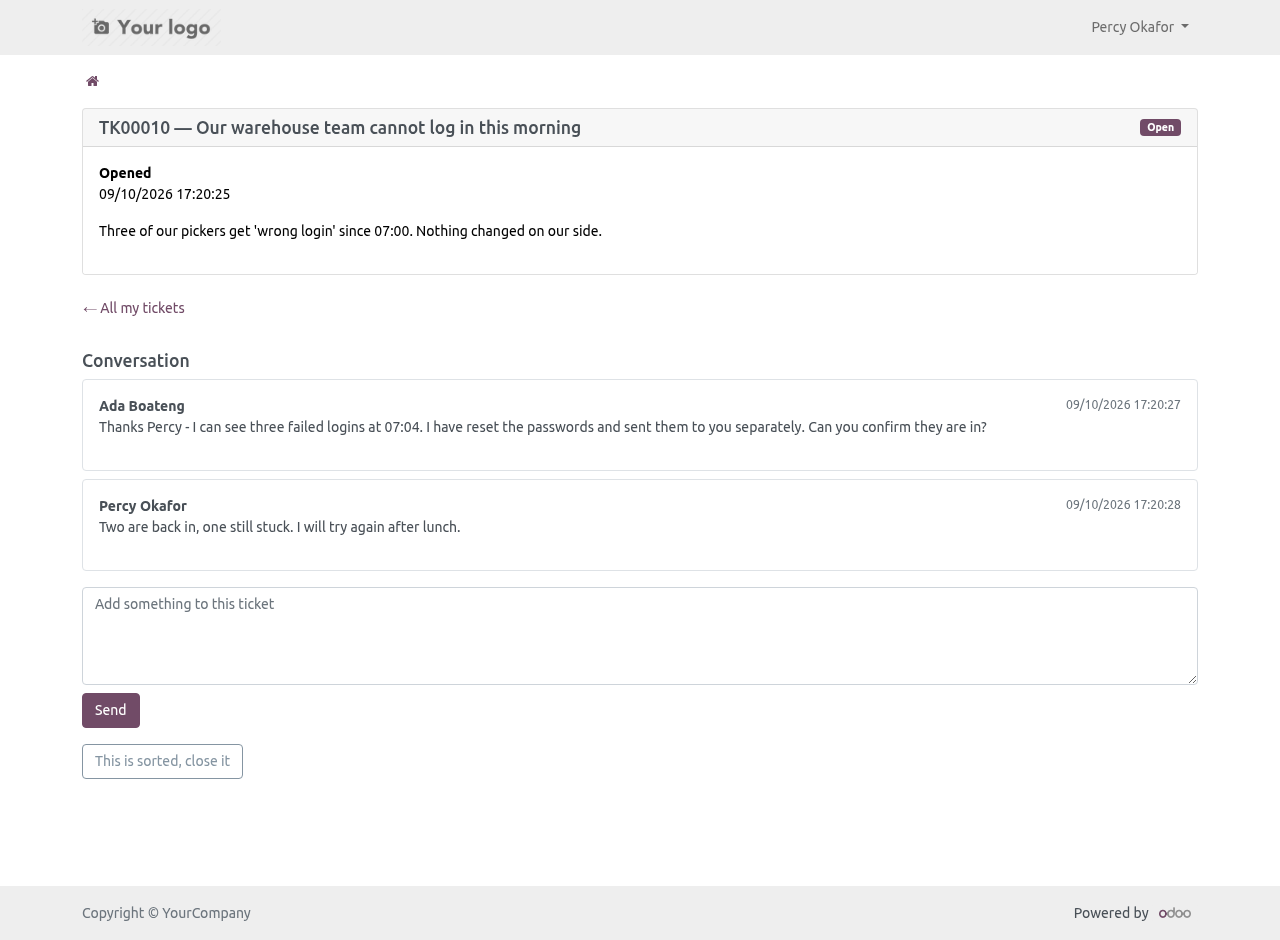Click This is sorted, close it button

click(x=162, y=761)
